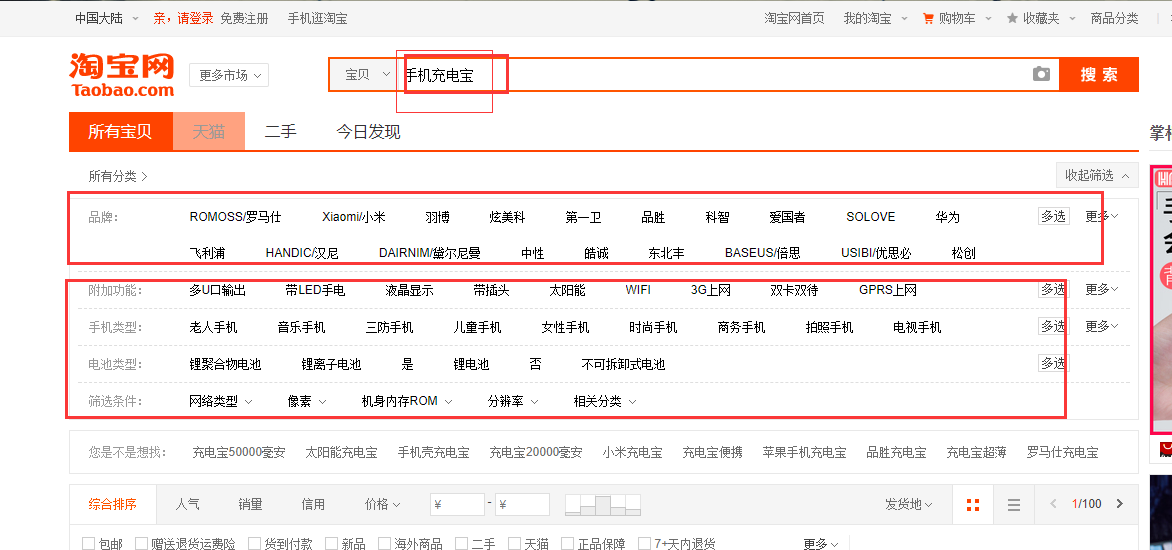Check the 二手 filter checkbox

[x=461, y=543]
